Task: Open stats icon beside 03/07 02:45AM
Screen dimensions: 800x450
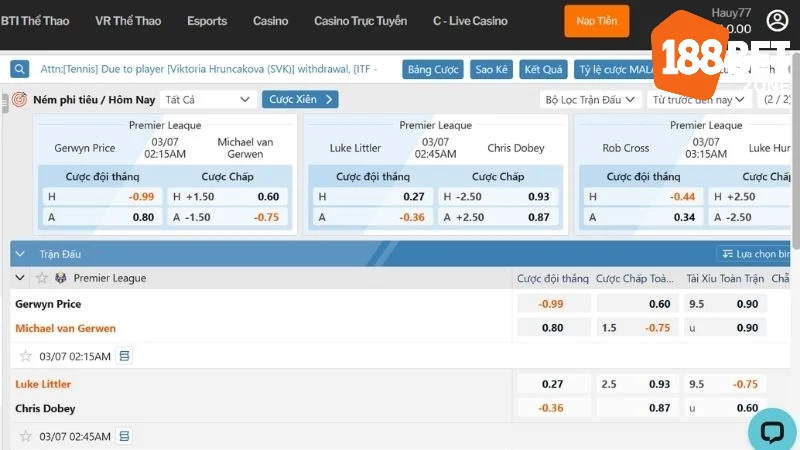Action: point(124,436)
